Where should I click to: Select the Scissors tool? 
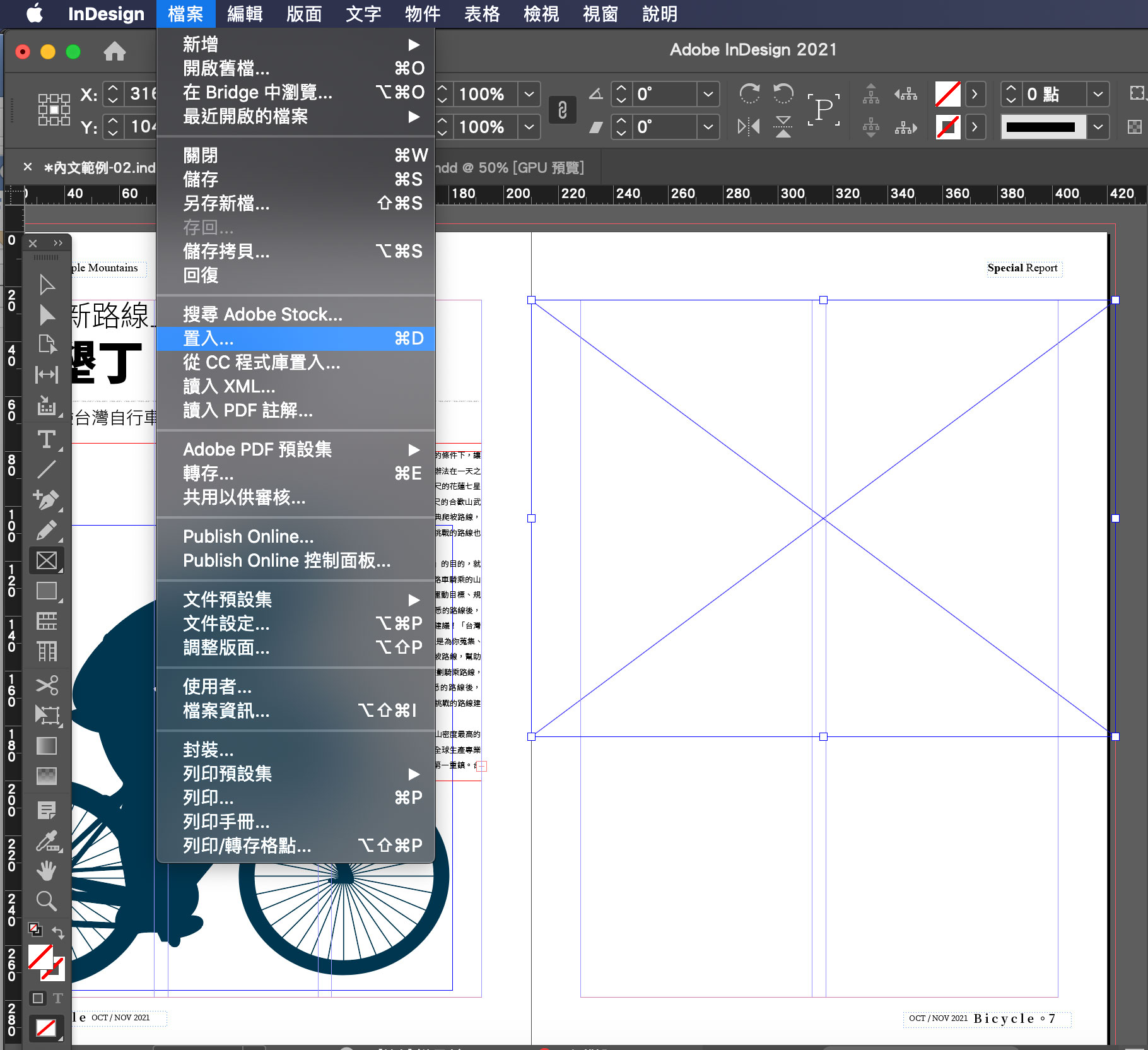coord(46,685)
